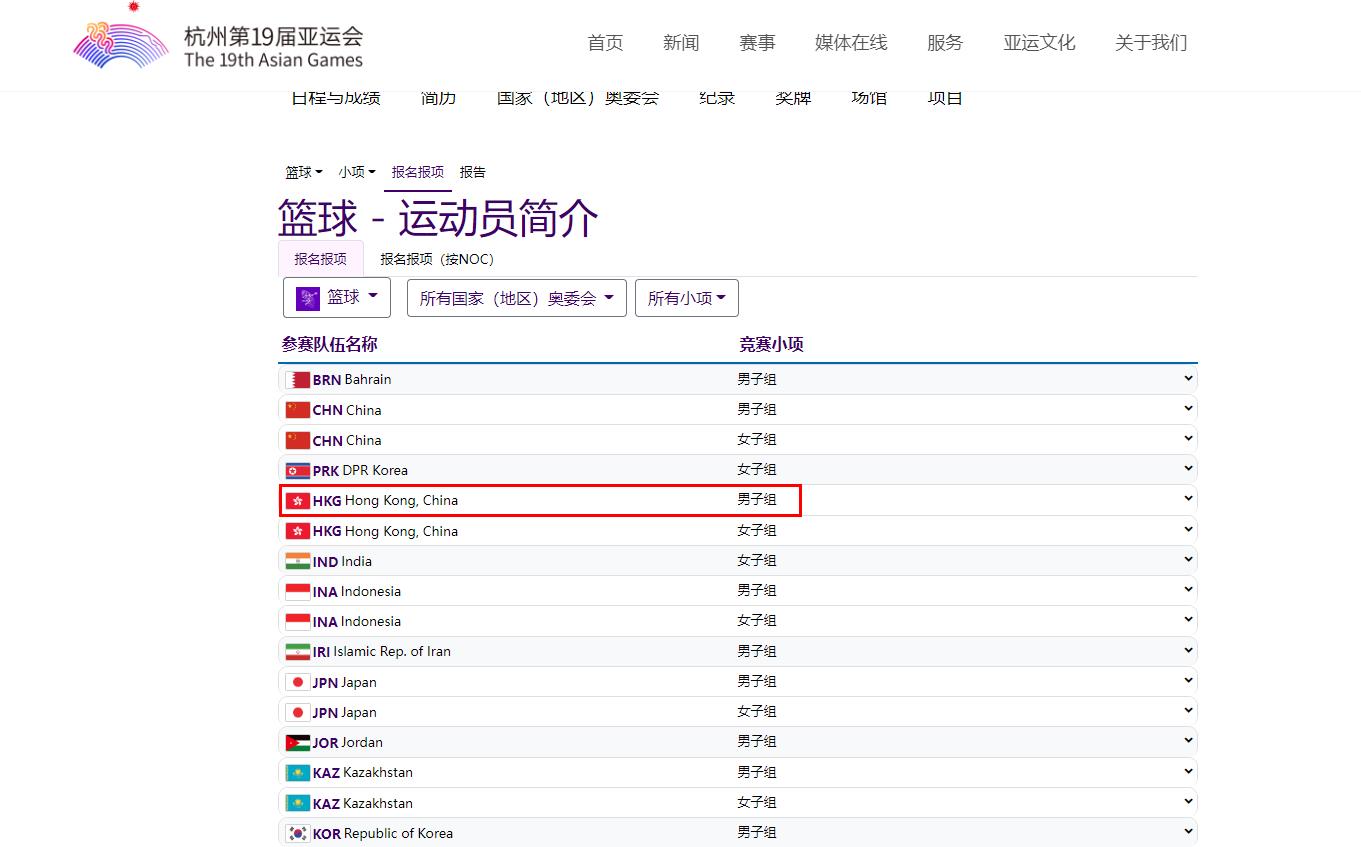The image size is (1361, 847).
Task: Expand the KOR Republic of Korea chevron
Action: (1188, 832)
